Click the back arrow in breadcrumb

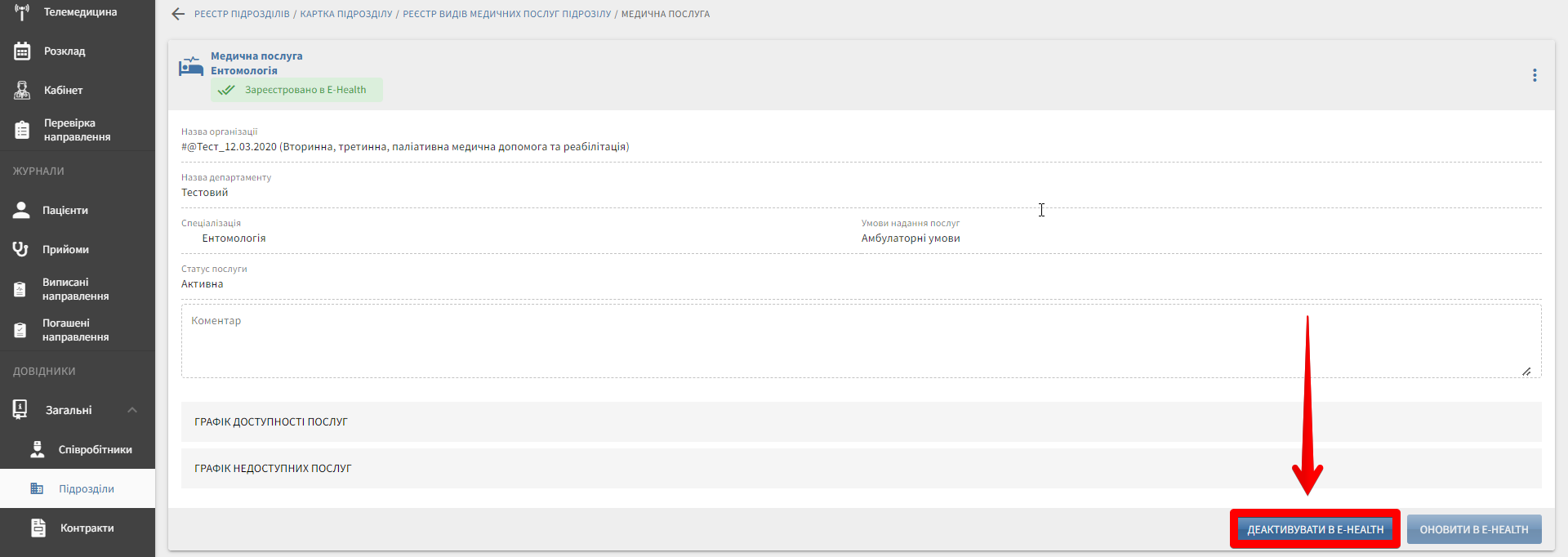point(178,14)
